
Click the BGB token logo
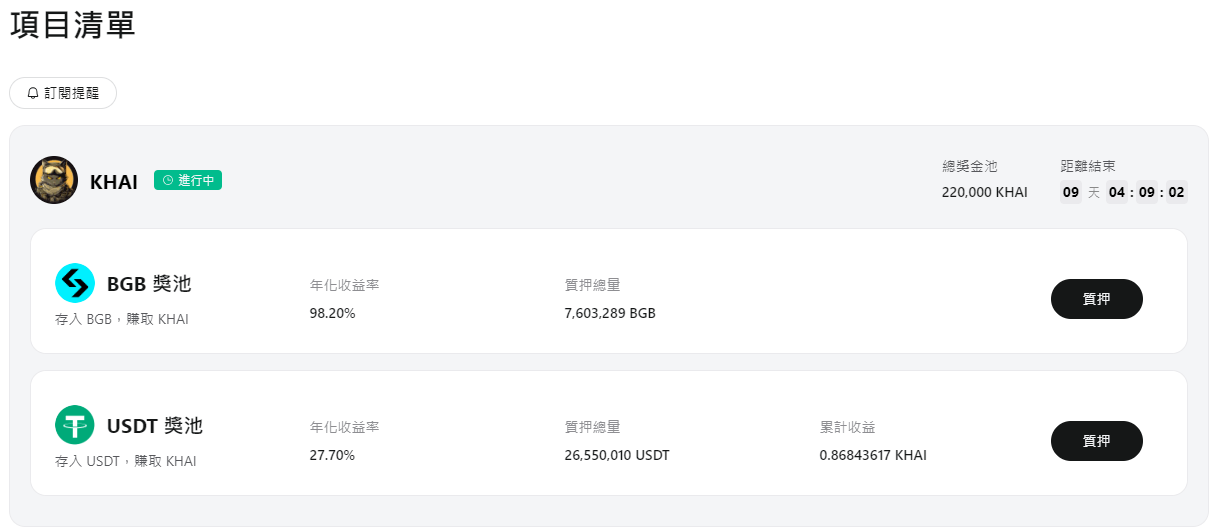tap(75, 284)
